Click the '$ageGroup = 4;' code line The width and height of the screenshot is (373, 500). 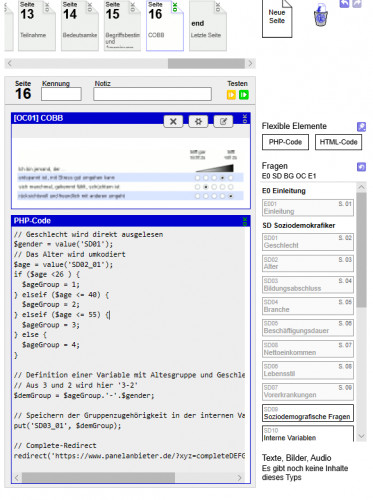[x=51, y=345]
